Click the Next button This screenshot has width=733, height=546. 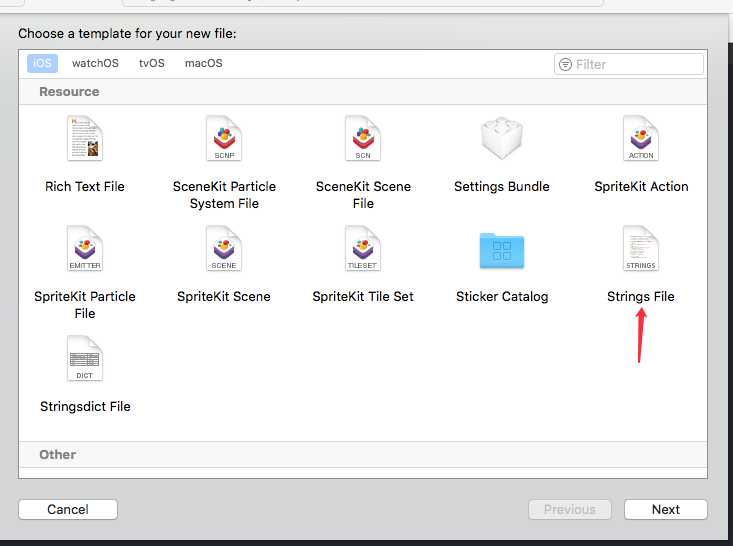[x=666, y=509]
